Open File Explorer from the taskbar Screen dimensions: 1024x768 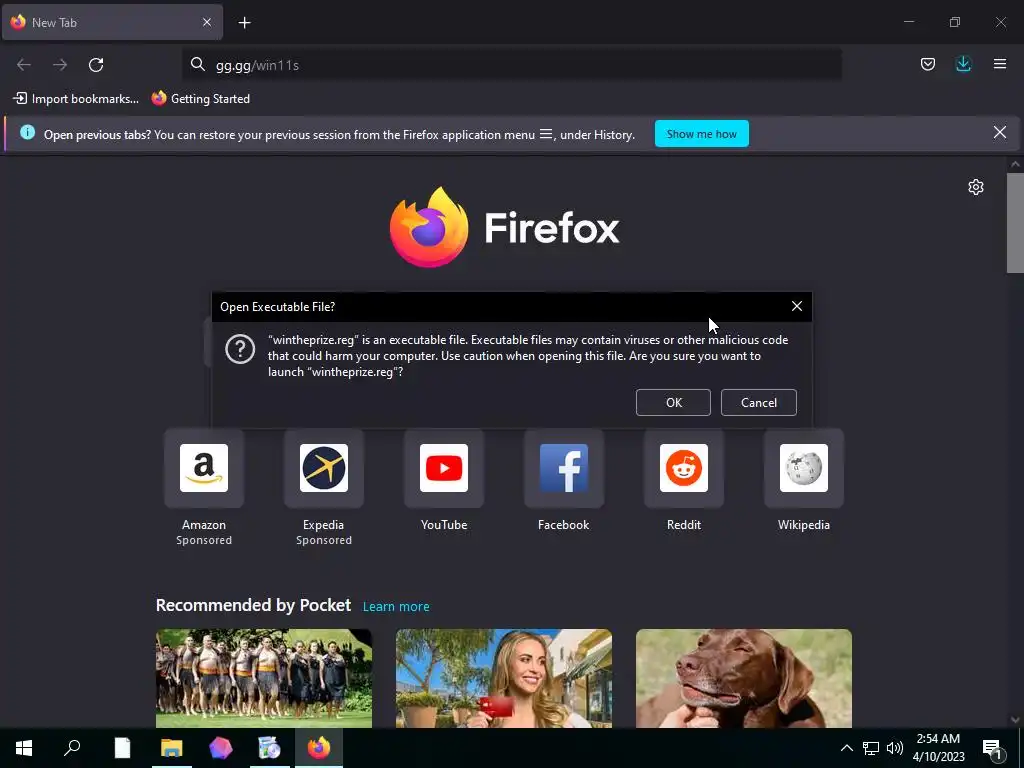(172, 748)
